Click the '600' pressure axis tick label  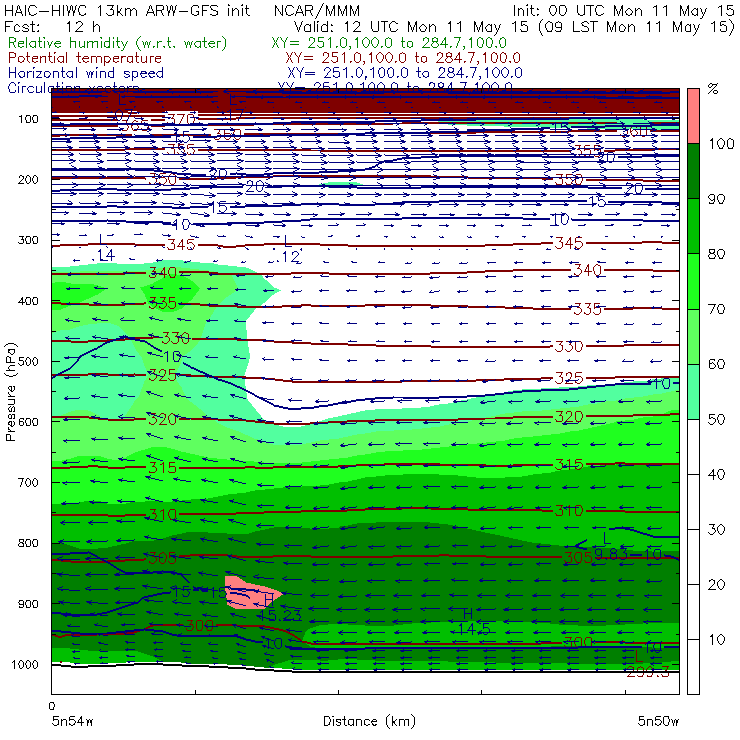28,422
